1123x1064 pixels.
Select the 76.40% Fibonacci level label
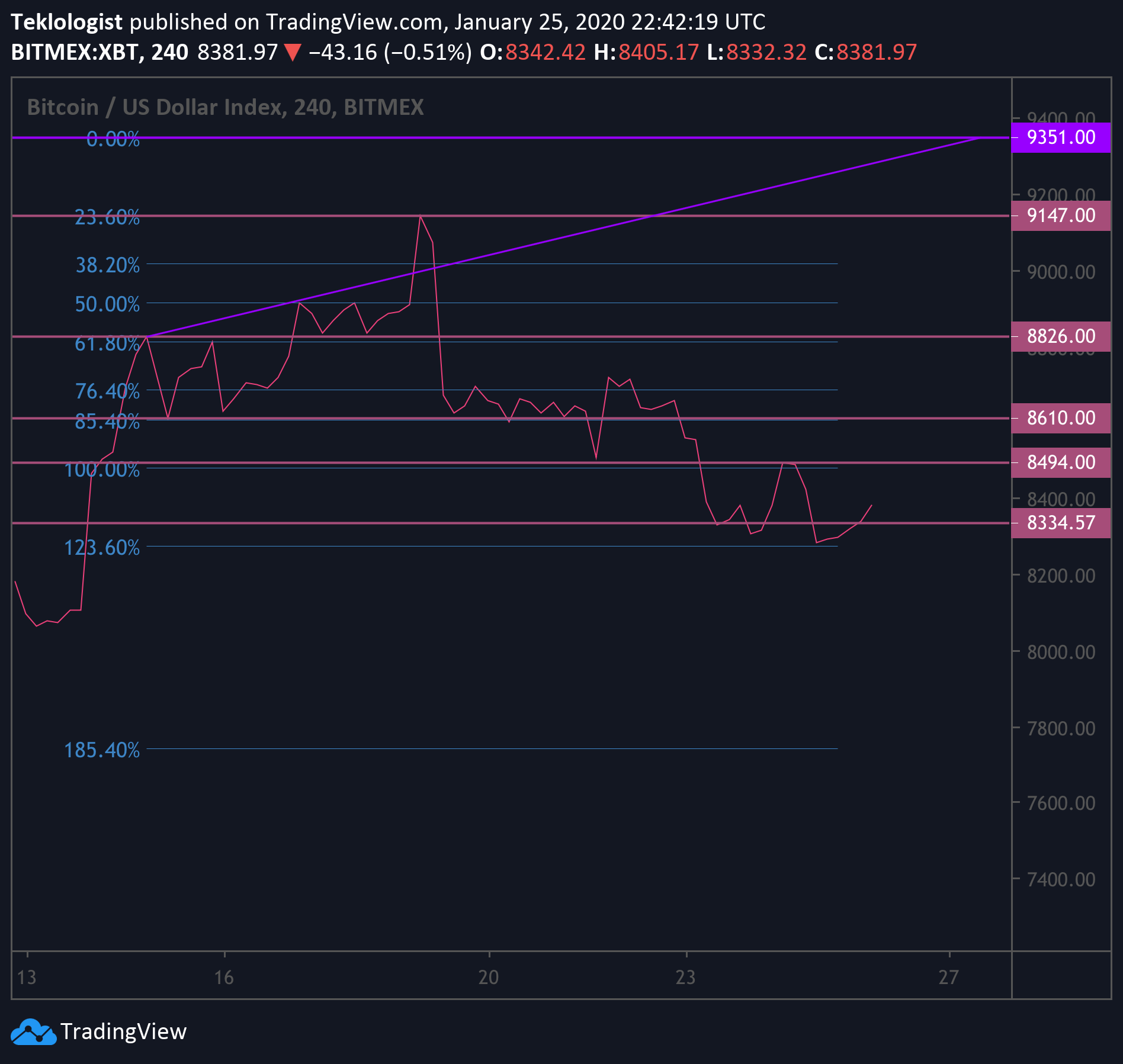[107, 391]
